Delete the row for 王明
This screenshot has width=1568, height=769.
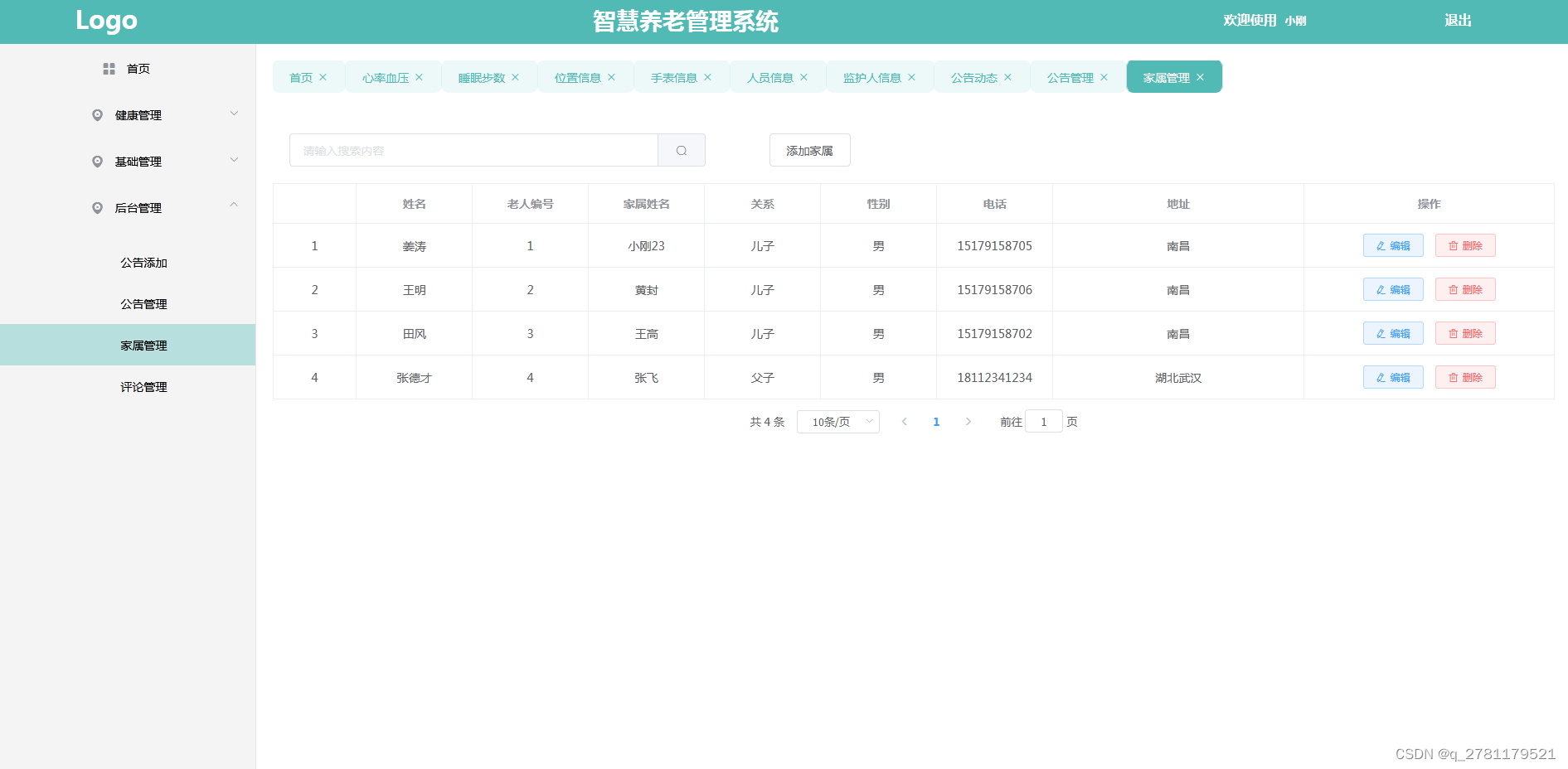1465,289
